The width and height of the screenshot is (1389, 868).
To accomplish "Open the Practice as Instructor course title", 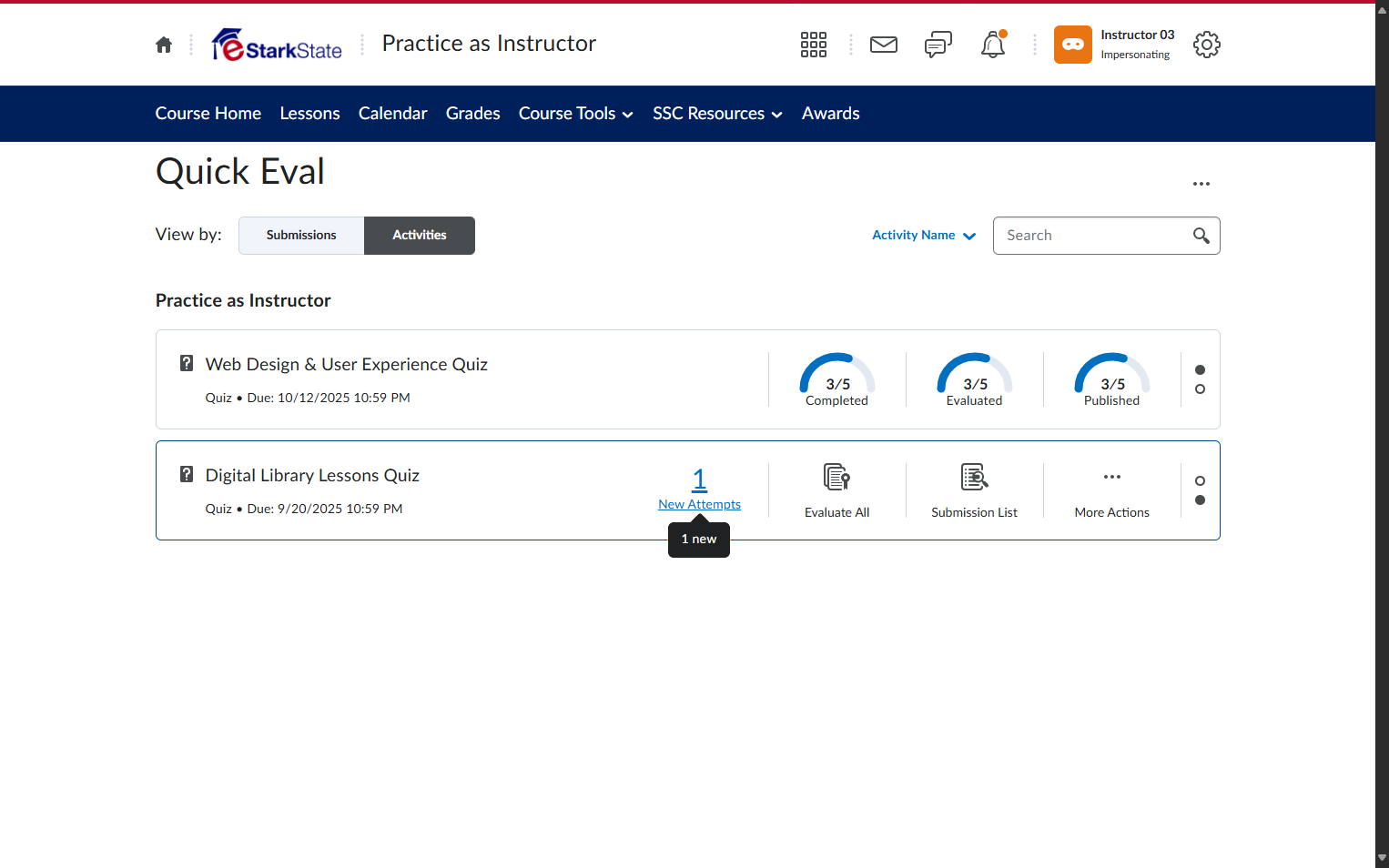I will (x=489, y=44).
